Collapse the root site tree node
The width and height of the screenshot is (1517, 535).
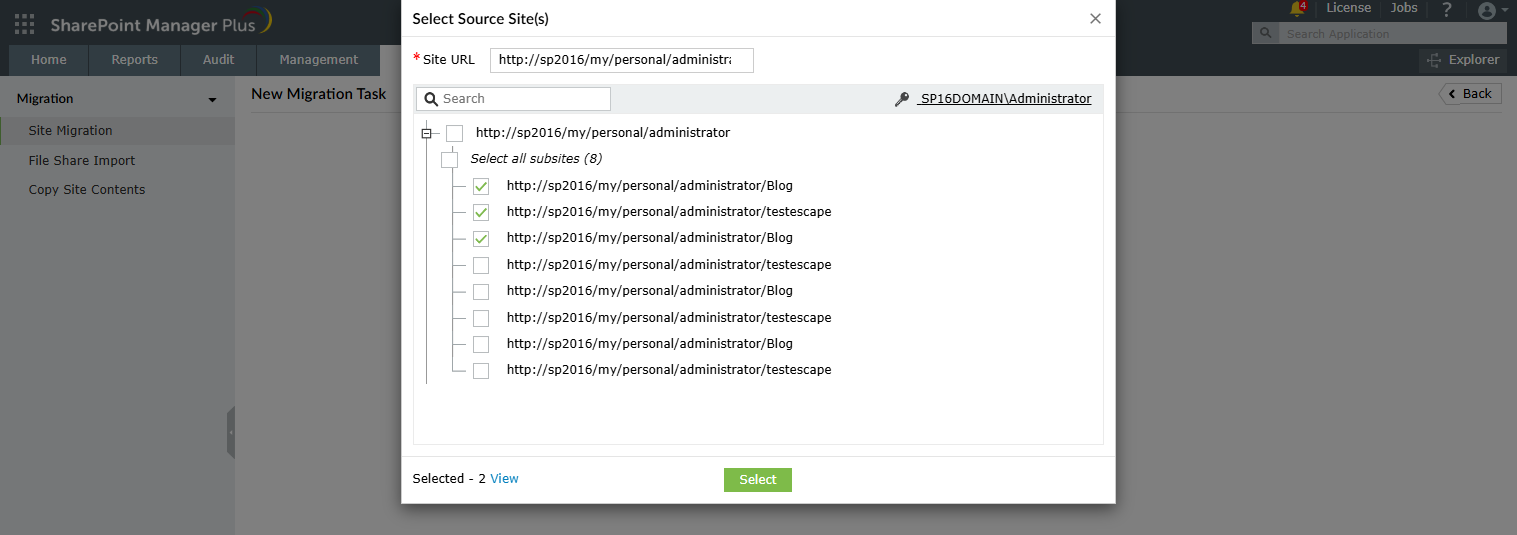coord(426,133)
